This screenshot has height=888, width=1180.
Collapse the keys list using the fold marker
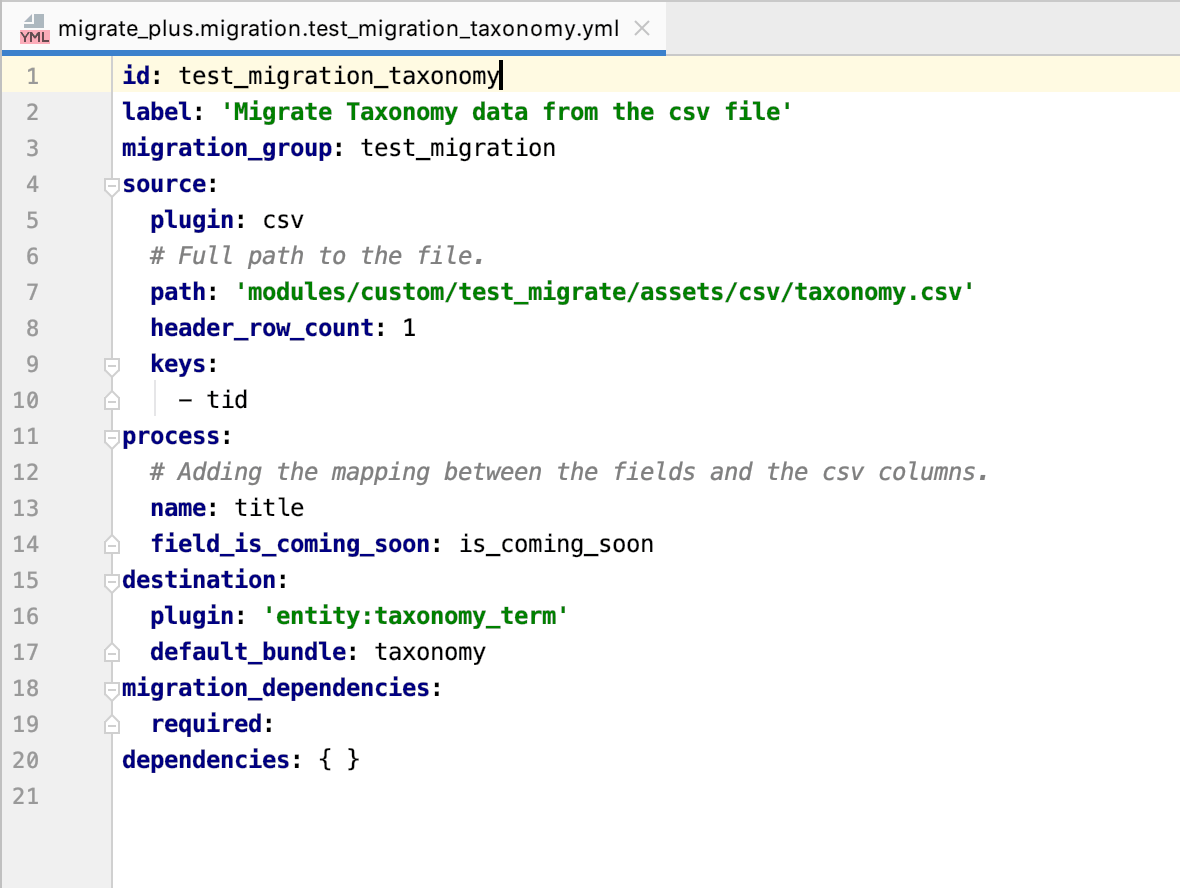[111, 363]
